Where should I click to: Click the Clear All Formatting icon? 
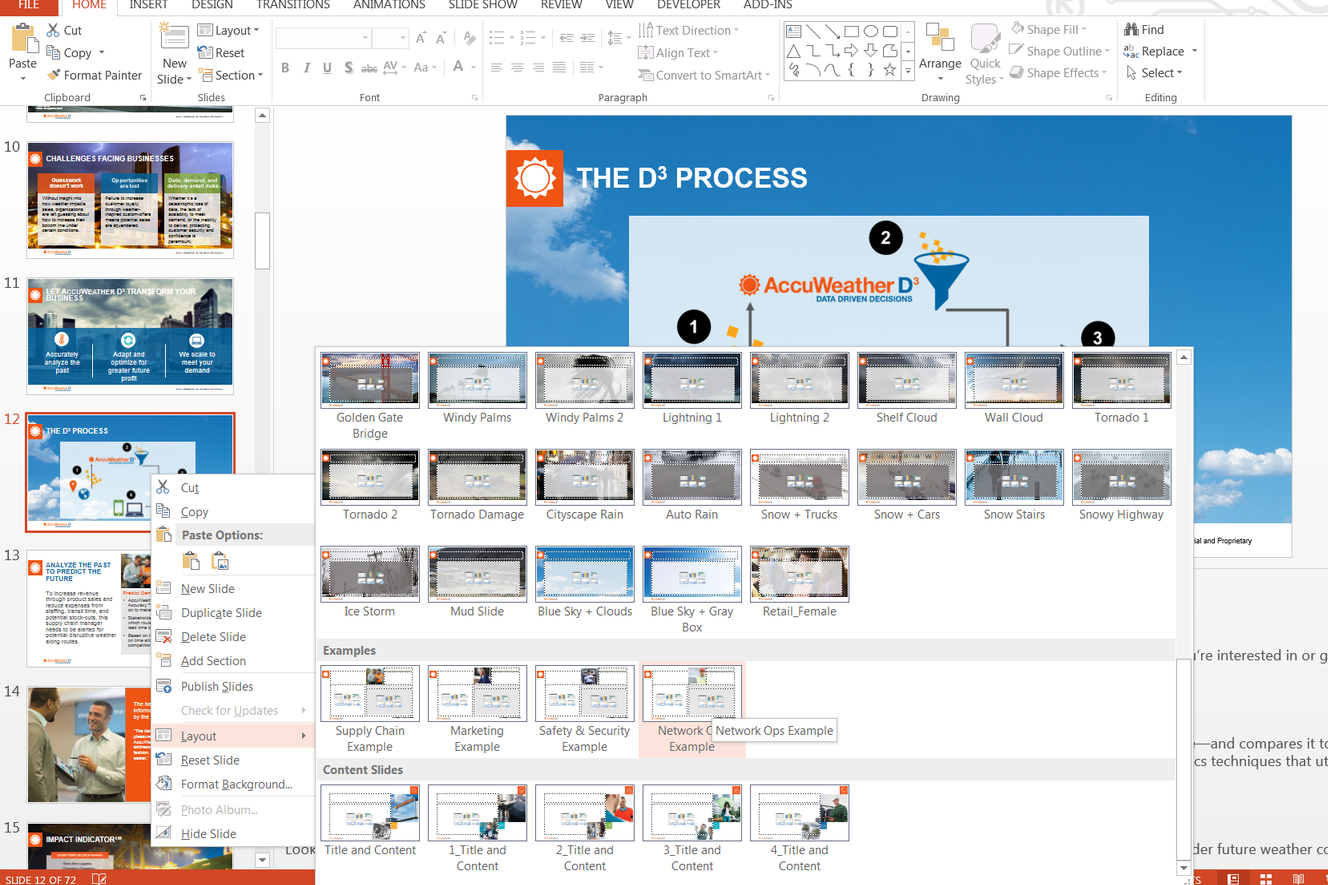click(469, 38)
